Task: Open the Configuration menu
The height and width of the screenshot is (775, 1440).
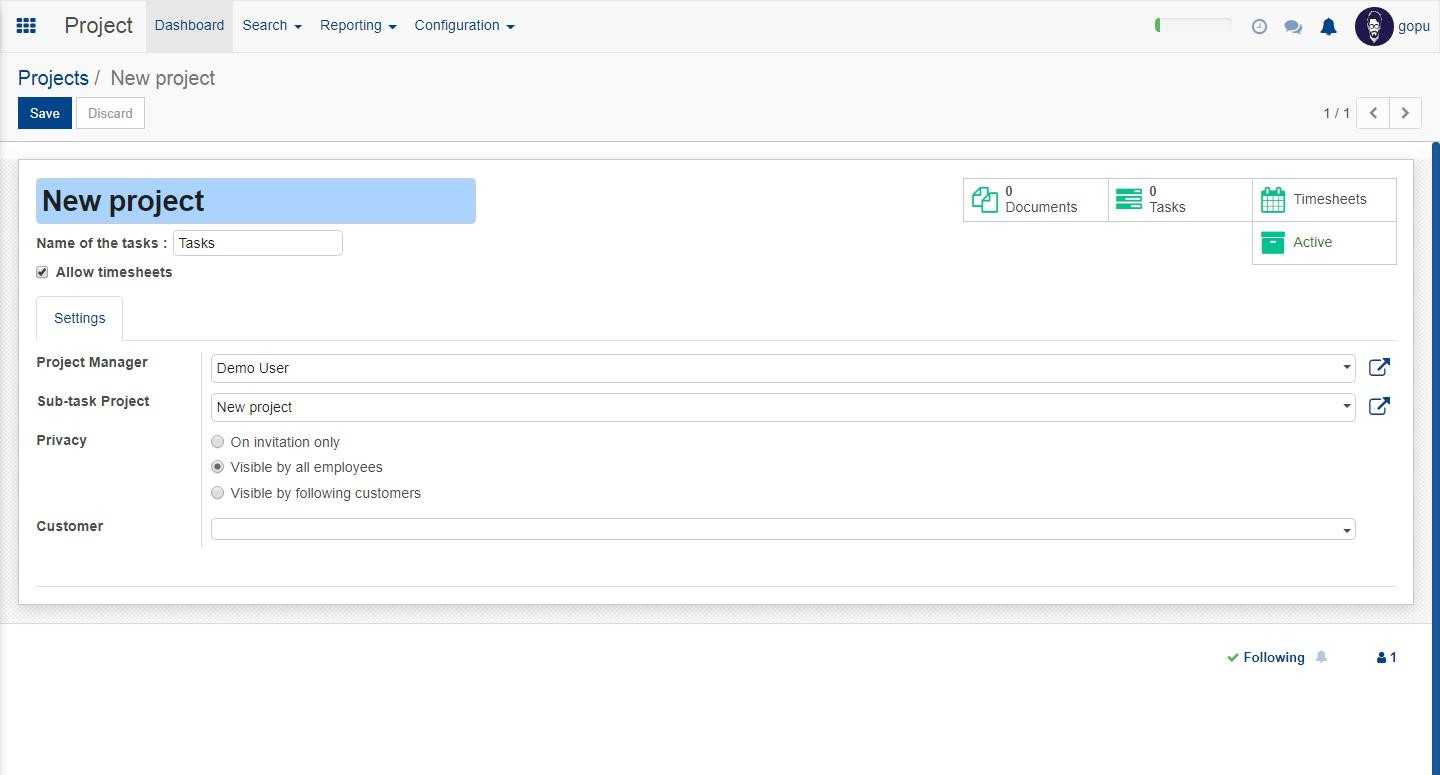Action: [x=464, y=26]
